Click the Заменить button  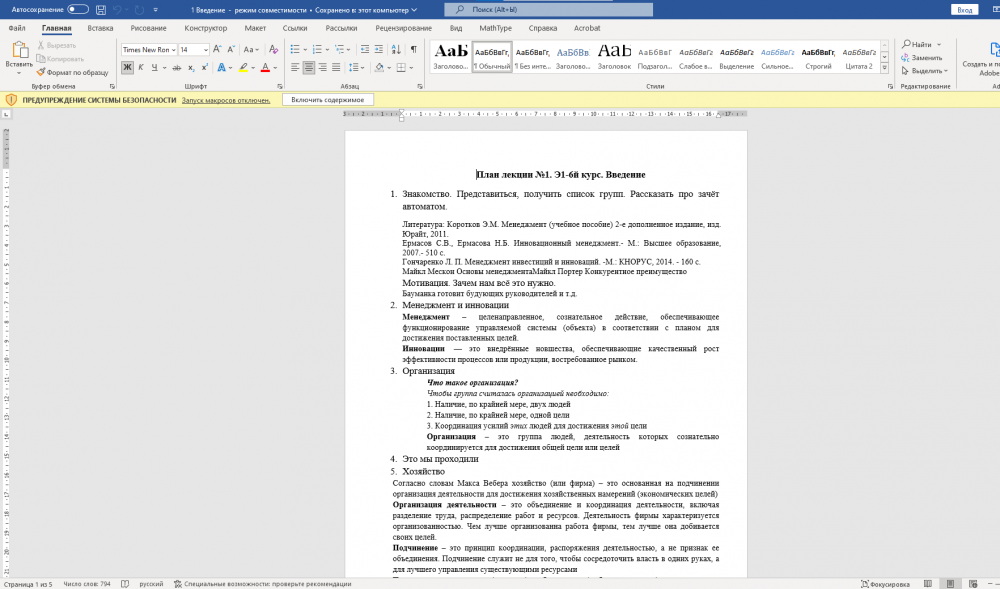(x=921, y=58)
